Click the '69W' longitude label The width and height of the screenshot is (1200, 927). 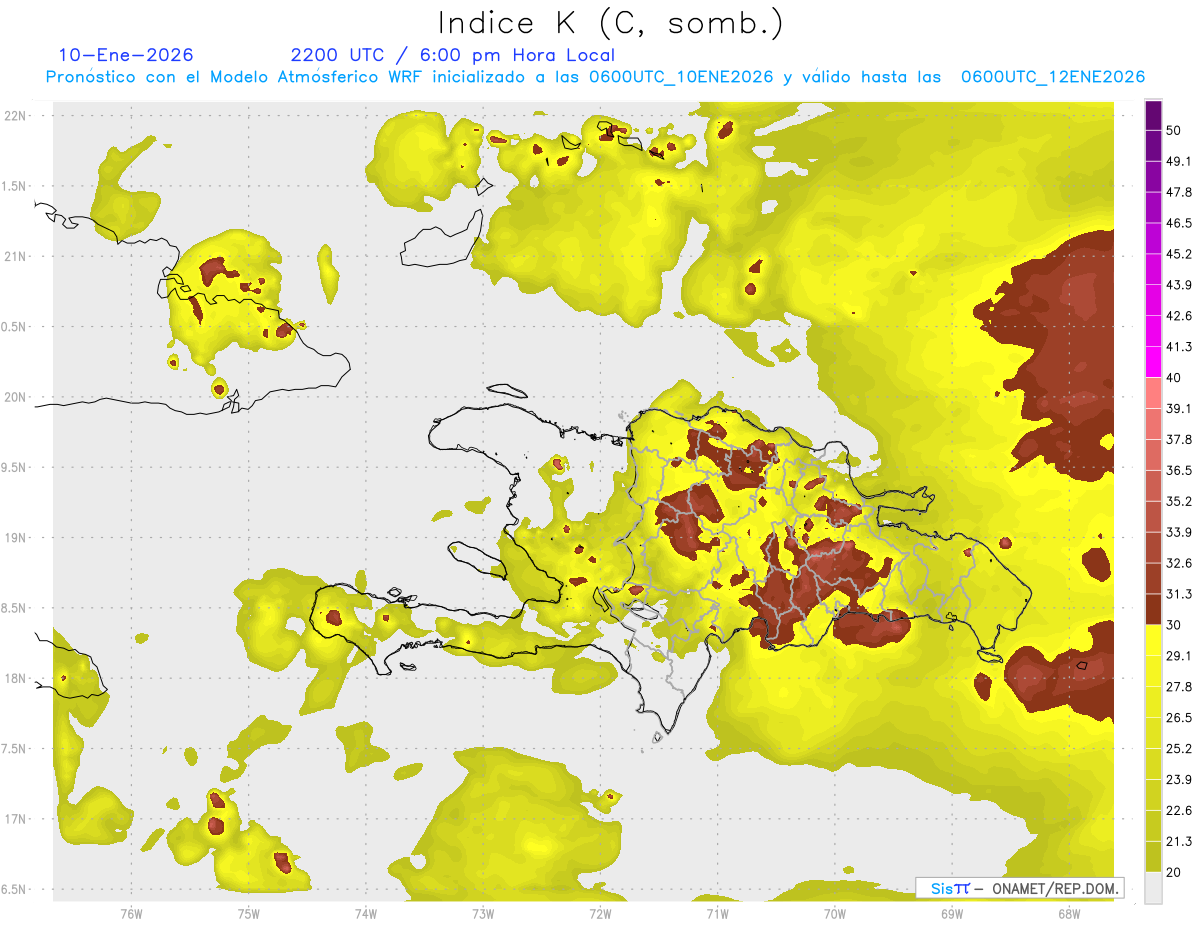pyautogui.click(x=952, y=913)
